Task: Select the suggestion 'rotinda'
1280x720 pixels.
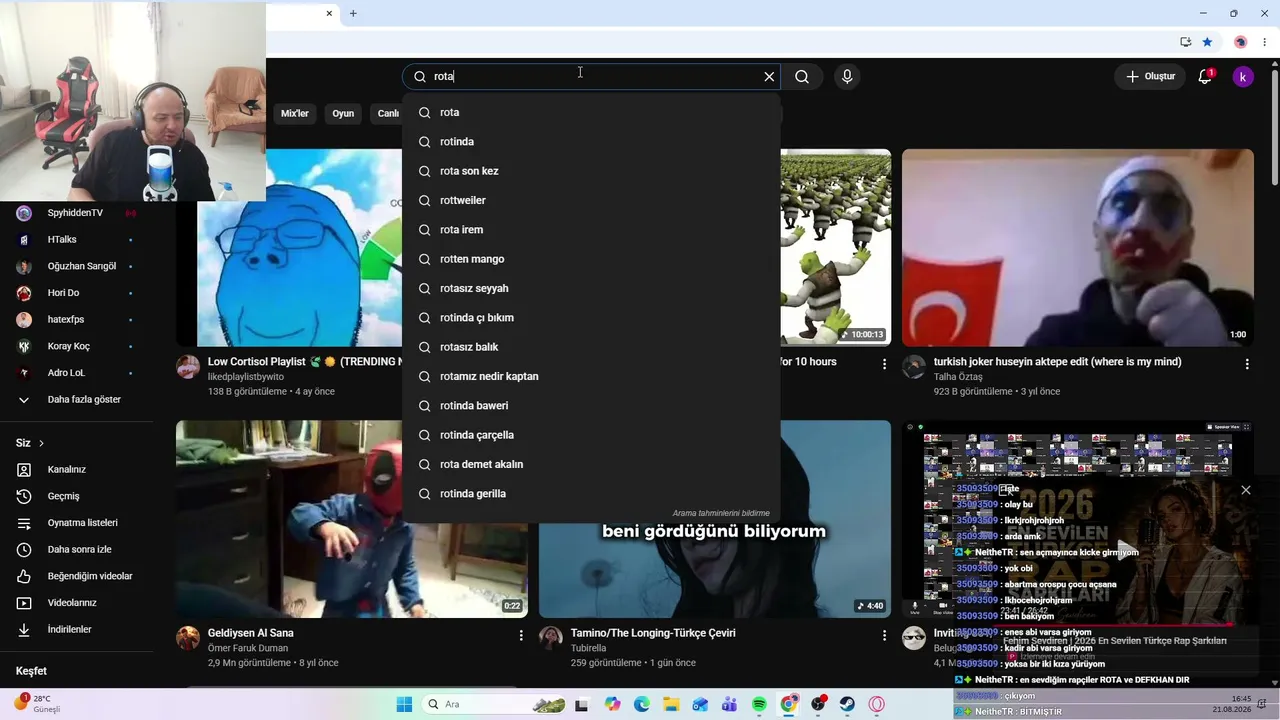Action: pyautogui.click(x=591, y=142)
